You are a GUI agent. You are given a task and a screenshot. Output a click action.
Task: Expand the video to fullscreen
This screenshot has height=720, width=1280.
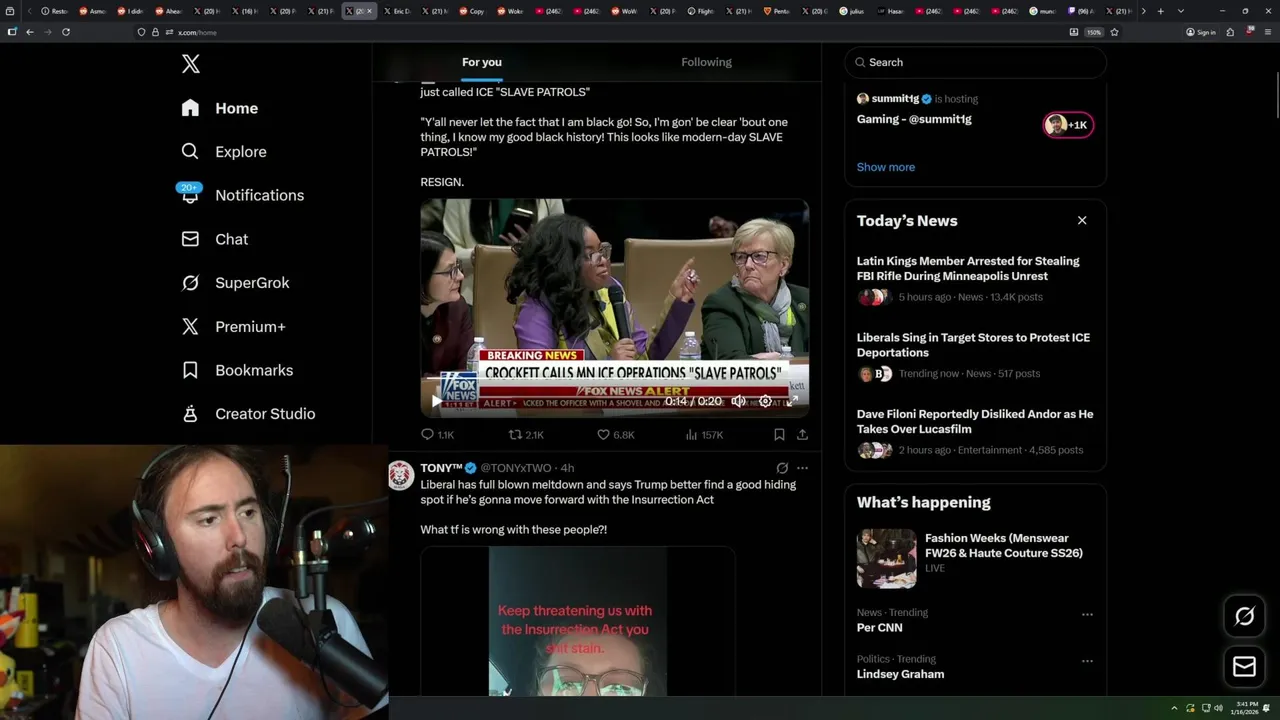point(792,401)
